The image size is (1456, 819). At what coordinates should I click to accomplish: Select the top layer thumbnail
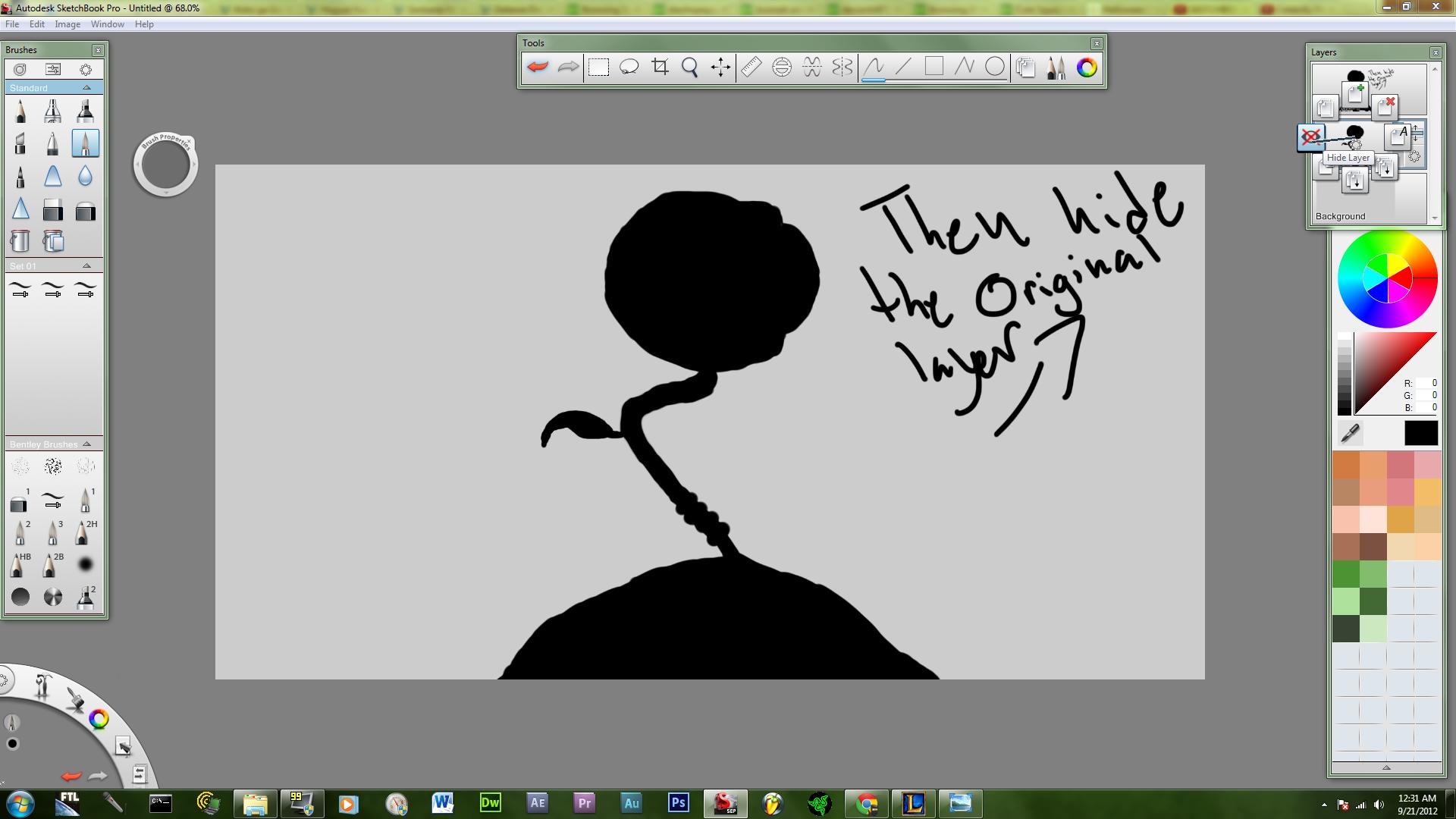[1370, 89]
